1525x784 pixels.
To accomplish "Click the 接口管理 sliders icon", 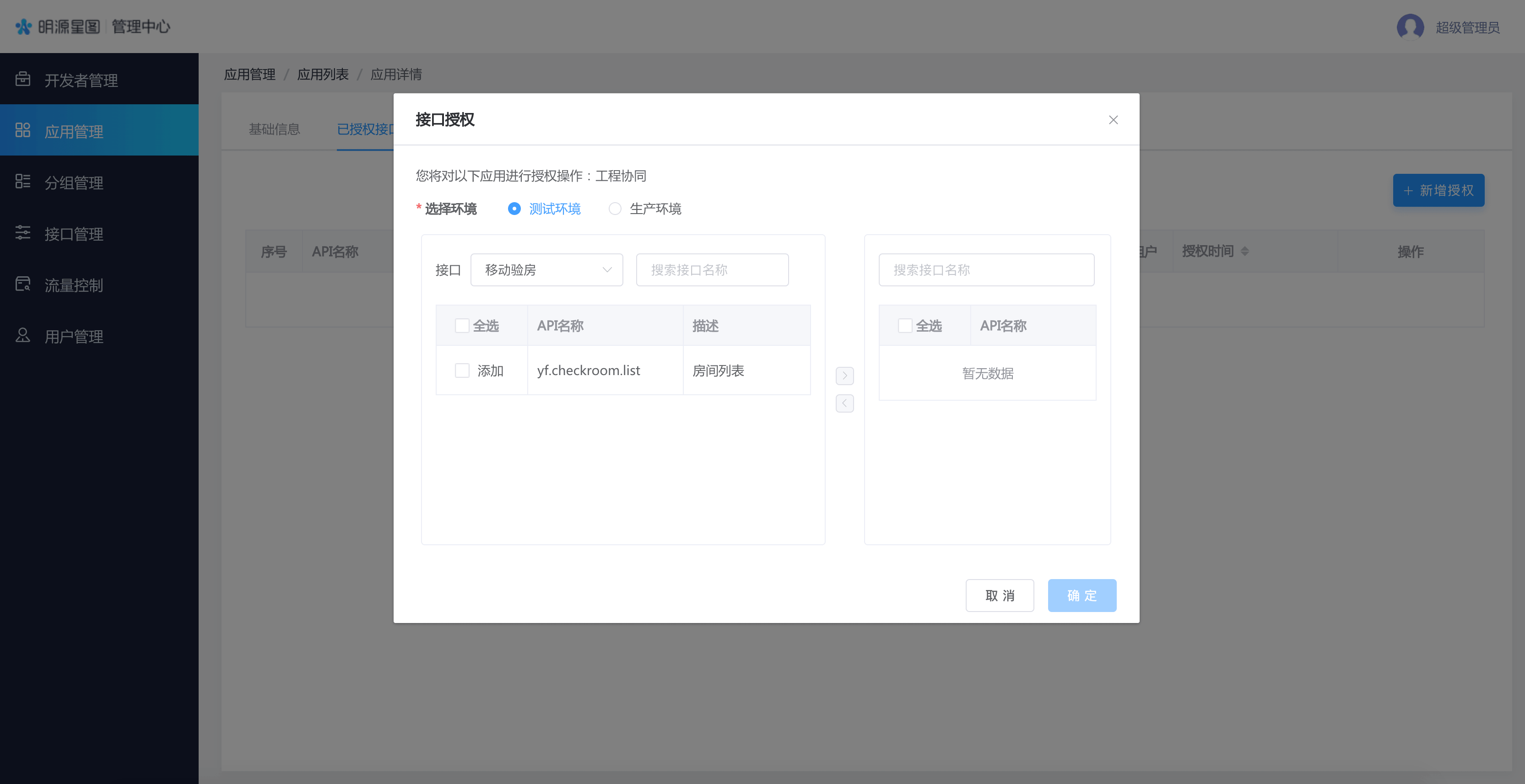I will [22, 233].
